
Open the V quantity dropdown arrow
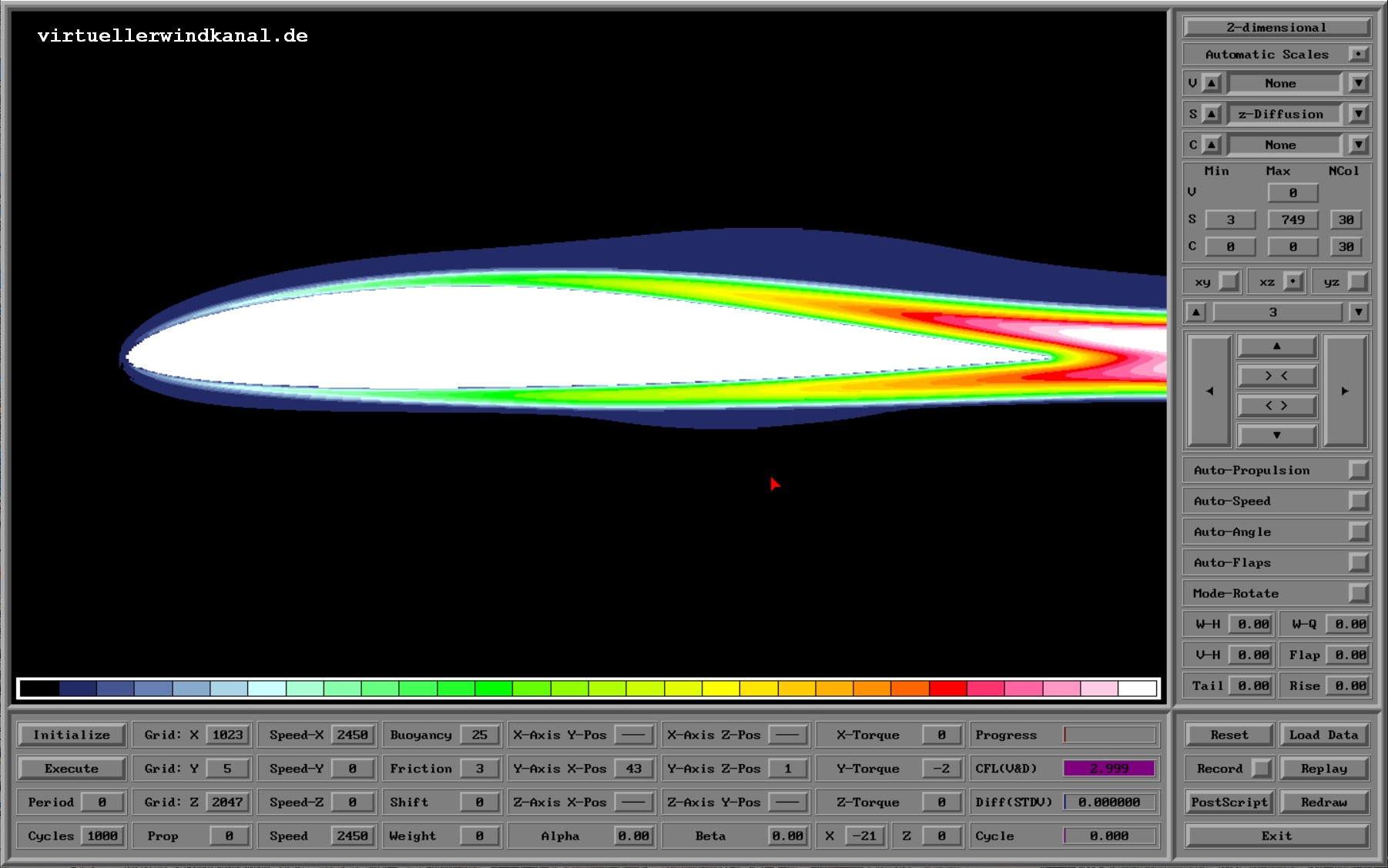click(x=1359, y=83)
